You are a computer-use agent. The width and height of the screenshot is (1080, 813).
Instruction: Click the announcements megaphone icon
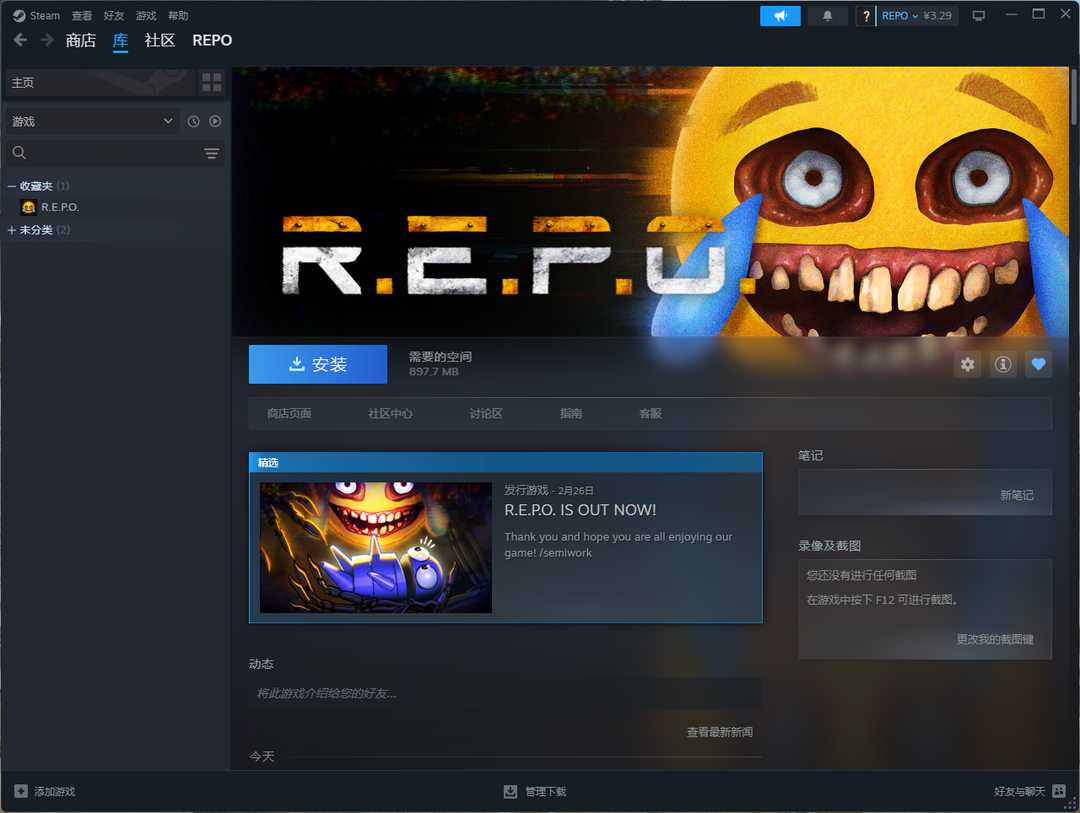[x=780, y=16]
